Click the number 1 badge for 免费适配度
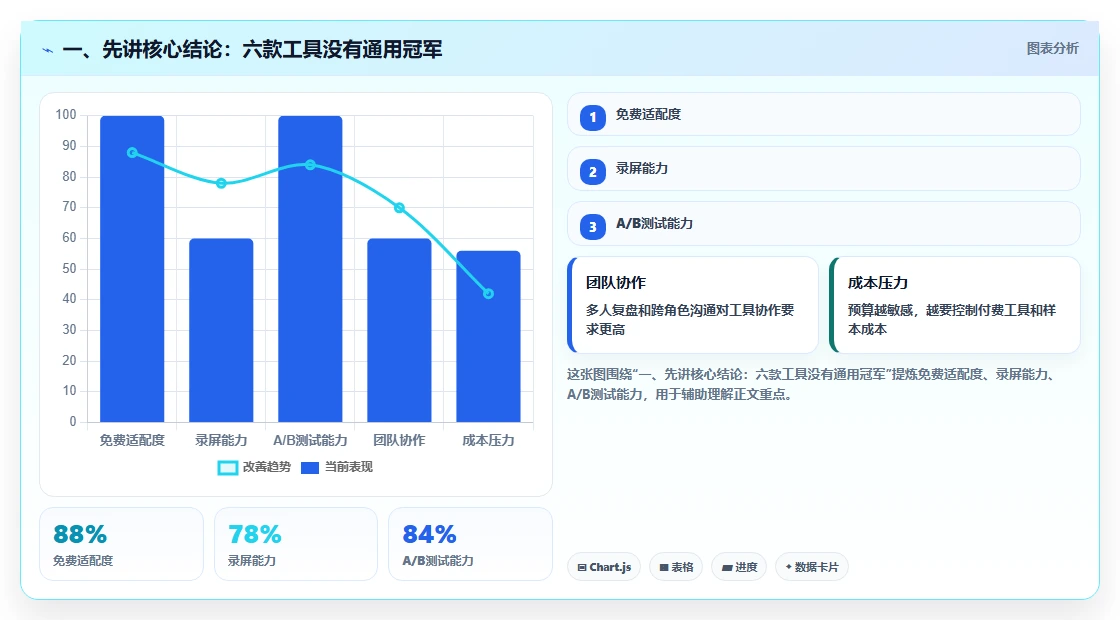This screenshot has height=620, width=1120. (593, 117)
